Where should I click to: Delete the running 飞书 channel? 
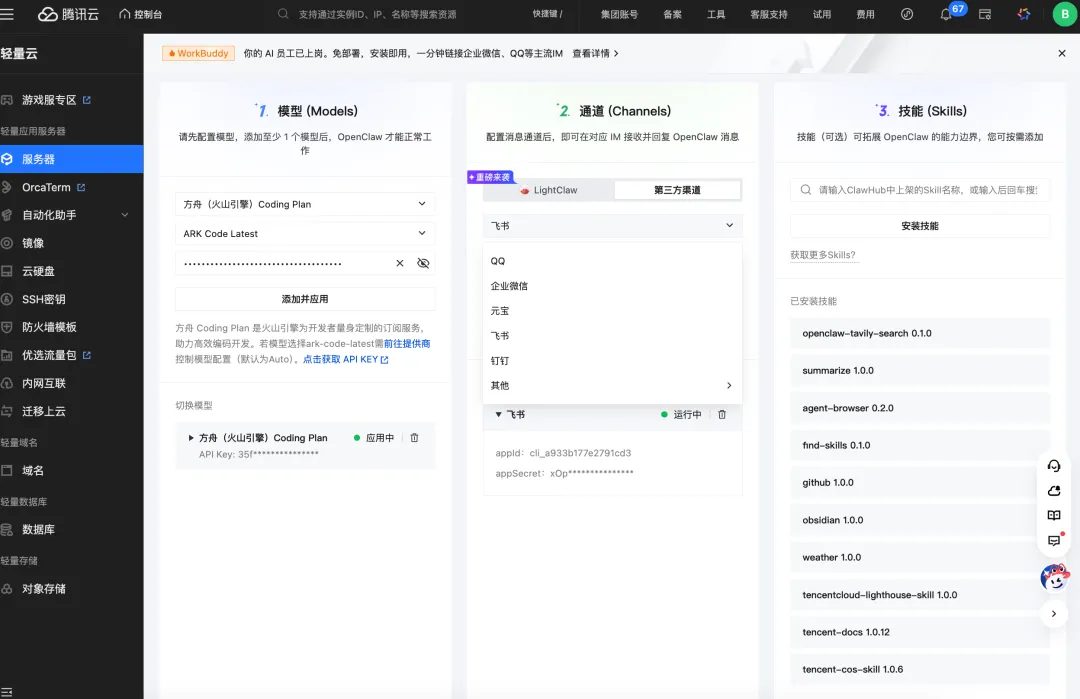point(722,414)
